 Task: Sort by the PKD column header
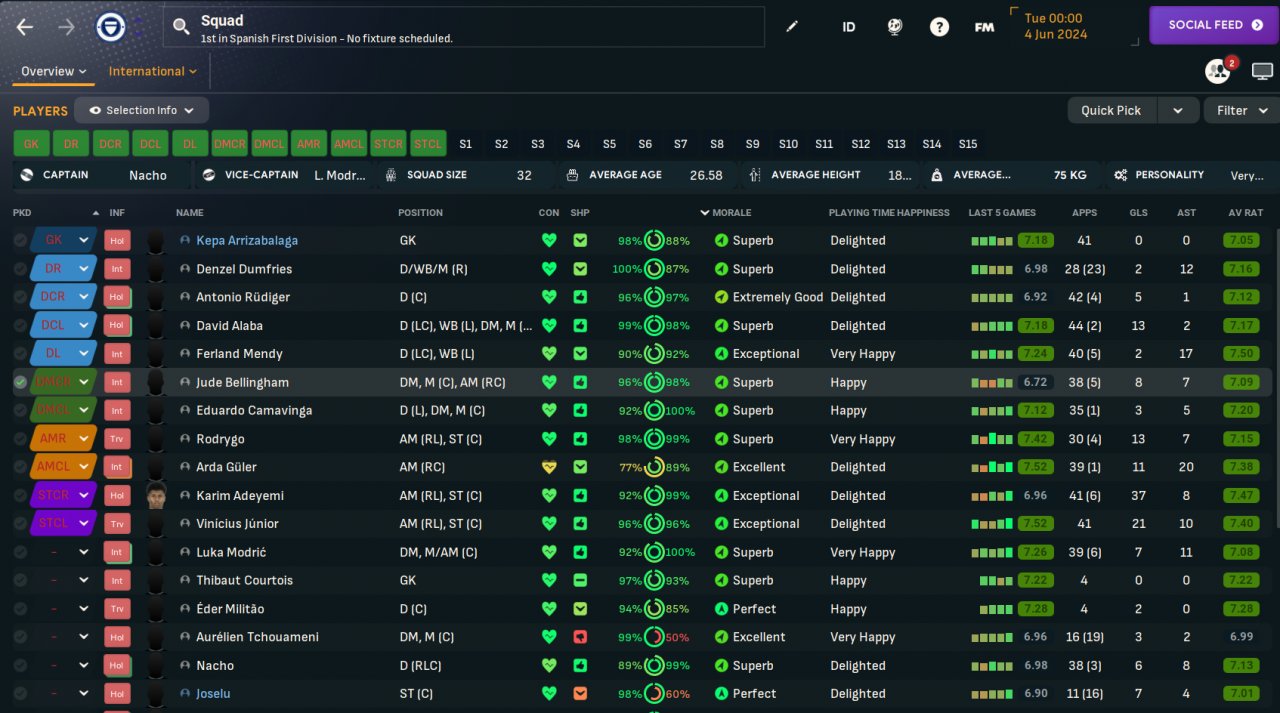point(22,213)
